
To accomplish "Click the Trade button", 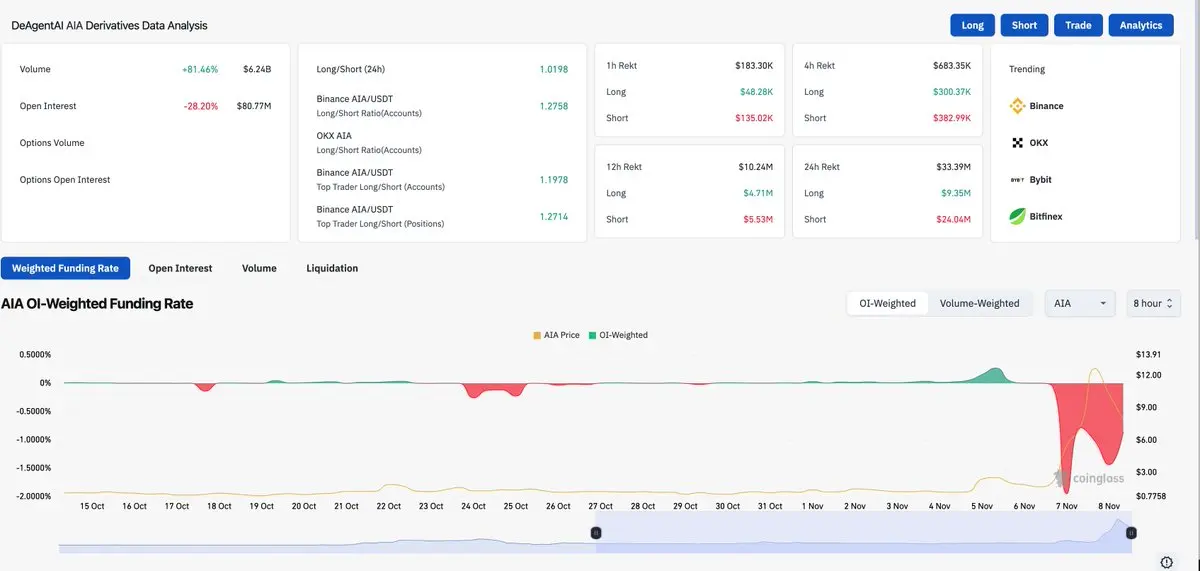I will coord(1078,25).
